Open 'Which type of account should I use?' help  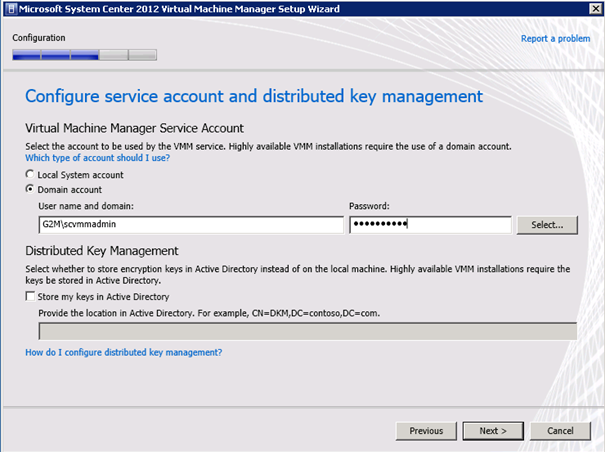point(98,158)
